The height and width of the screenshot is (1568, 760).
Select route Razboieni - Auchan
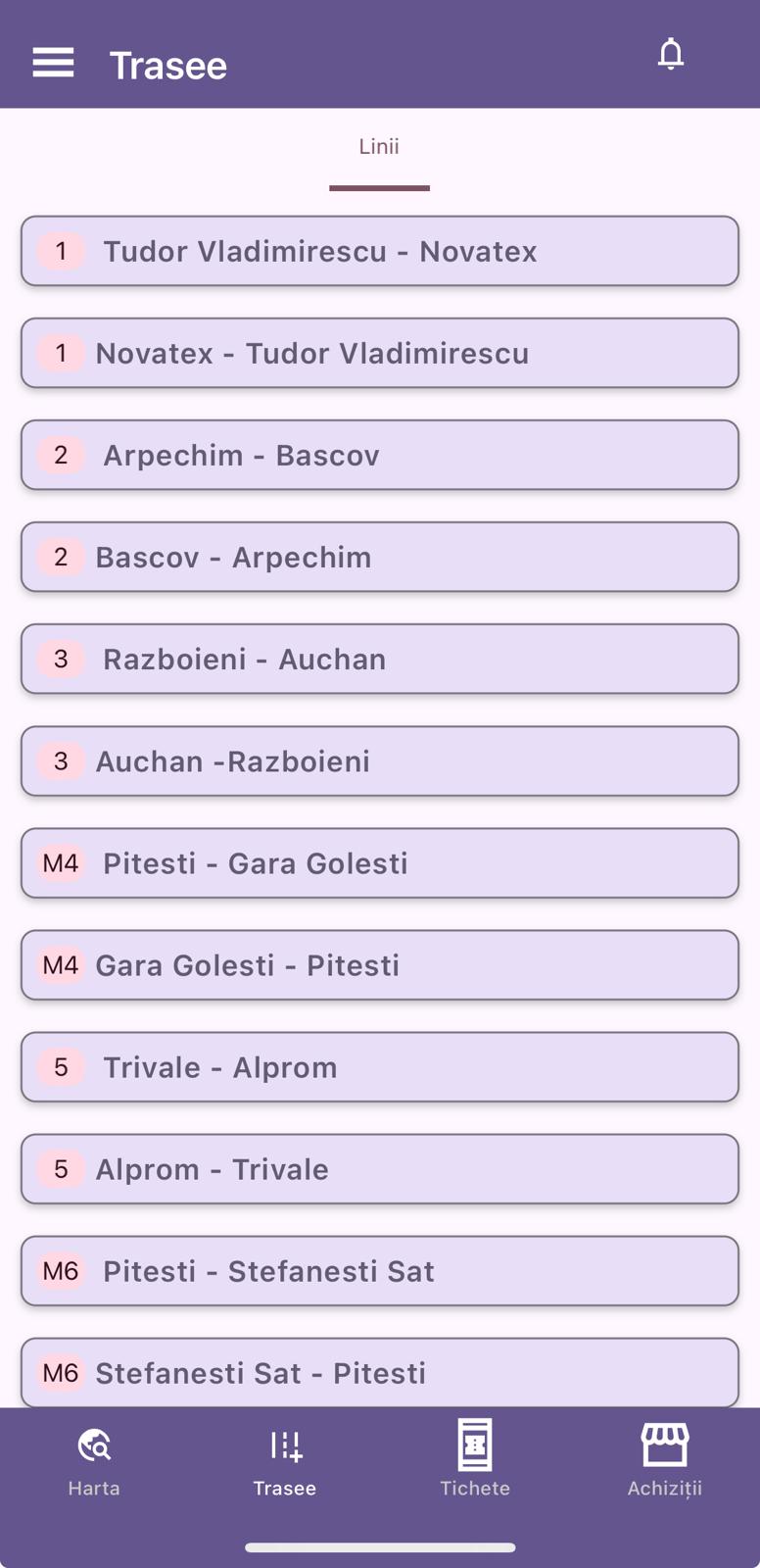380,659
